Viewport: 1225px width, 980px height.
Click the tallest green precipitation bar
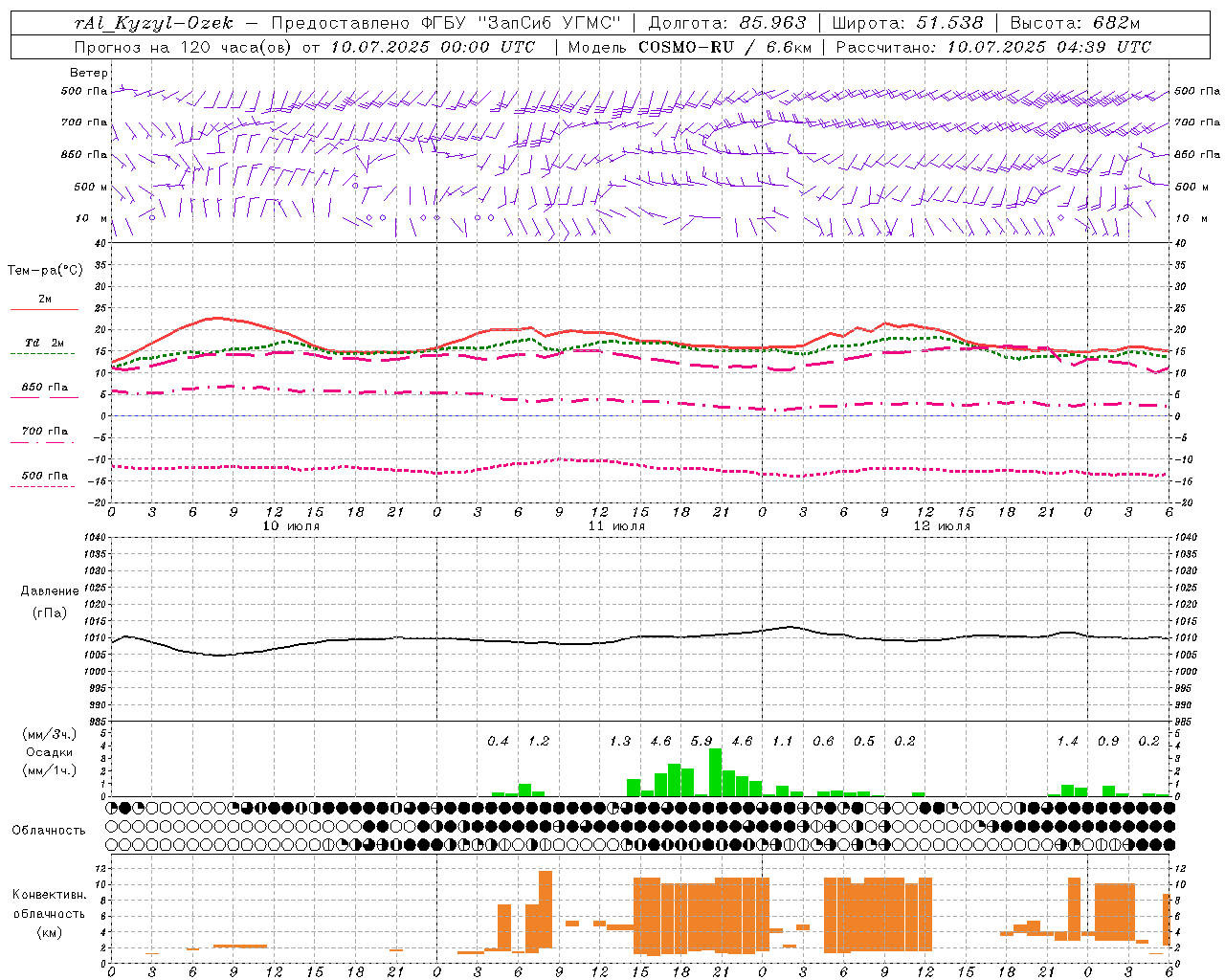pyautogui.click(x=715, y=772)
